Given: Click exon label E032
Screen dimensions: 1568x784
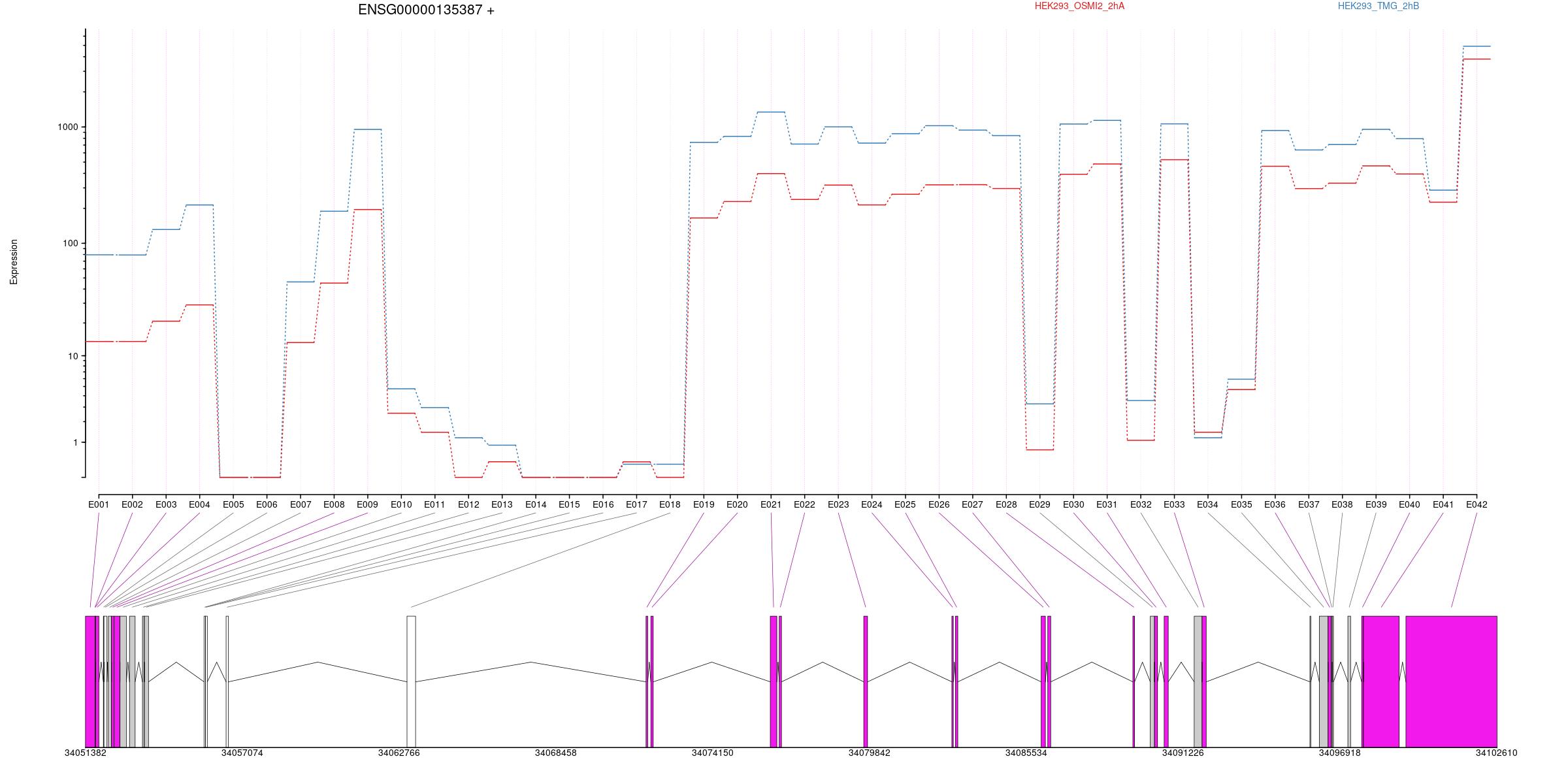Looking at the screenshot, I should pos(1141,504).
